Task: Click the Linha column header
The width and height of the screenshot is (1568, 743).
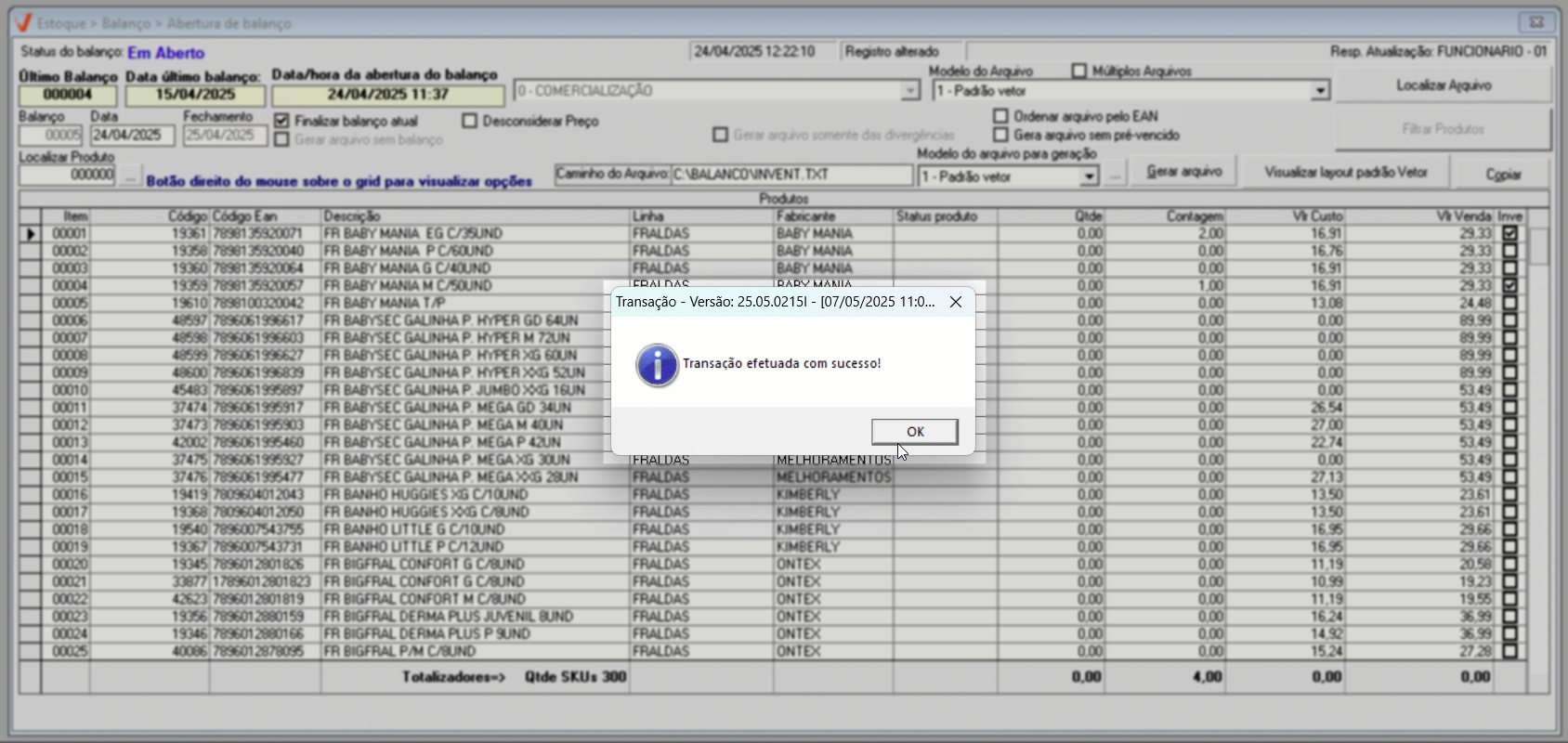Action: [701, 216]
